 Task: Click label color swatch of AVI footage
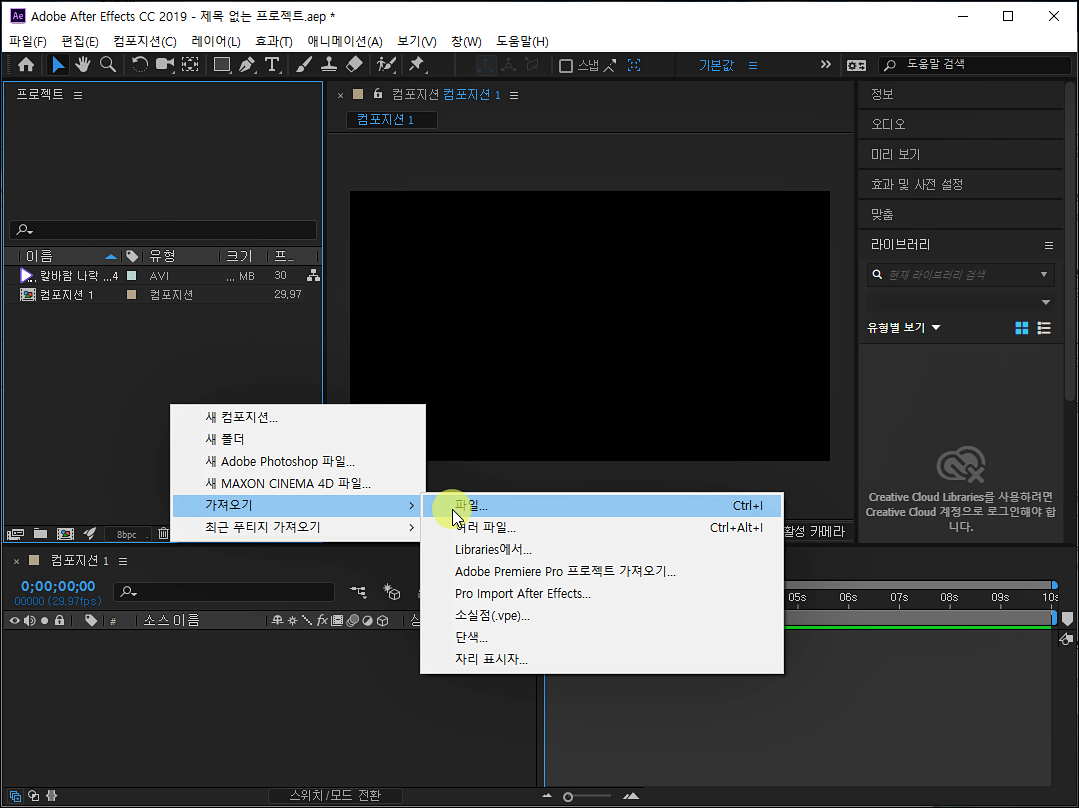(x=131, y=275)
